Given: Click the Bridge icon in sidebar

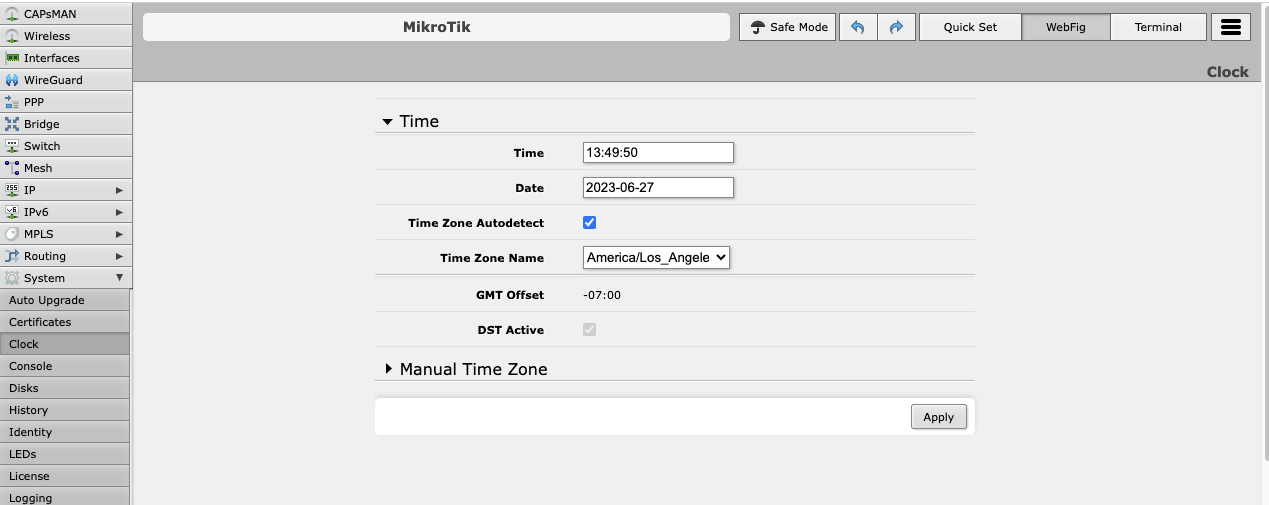Looking at the screenshot, I should coord(12,124).
